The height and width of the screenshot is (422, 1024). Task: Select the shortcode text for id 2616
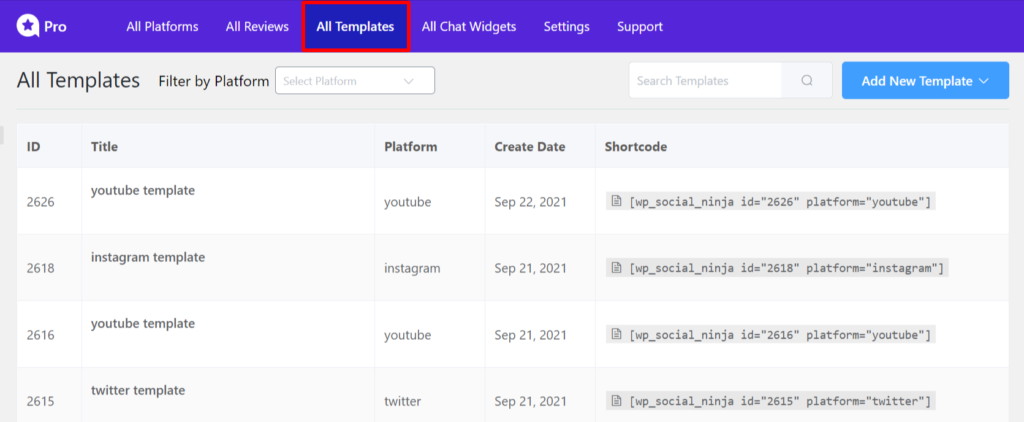(x=780, y=334)
